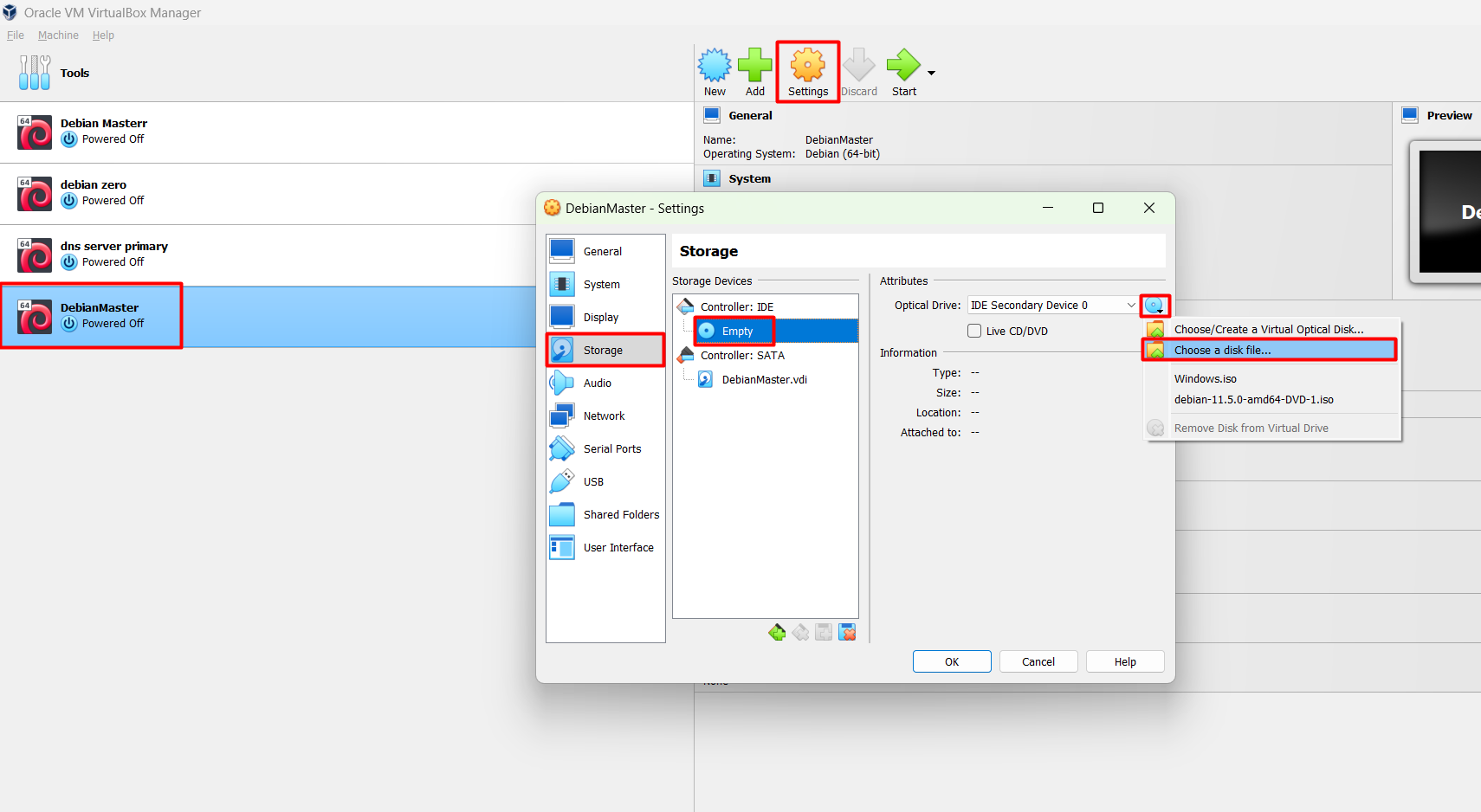This screenshot has height=812, width=1481.
Task: Click the add storage controller icon
Action: pos(777,633)
